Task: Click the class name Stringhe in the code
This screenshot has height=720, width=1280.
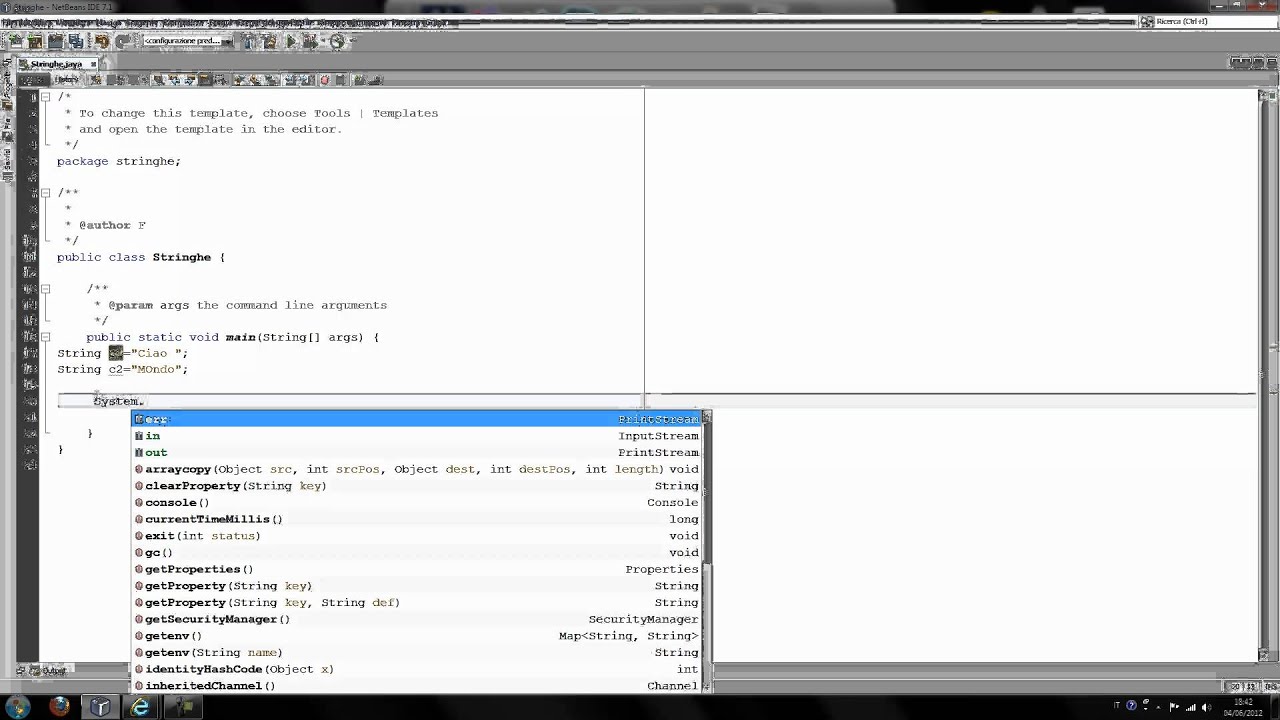Action: tap(182, 257)
